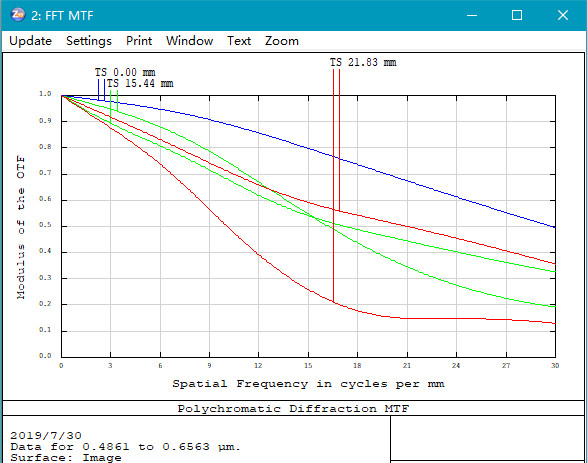Click the 2019/7/30 date text
Image resolution: width=587 pixels, height=463 pixels.
tap(46, 436)
